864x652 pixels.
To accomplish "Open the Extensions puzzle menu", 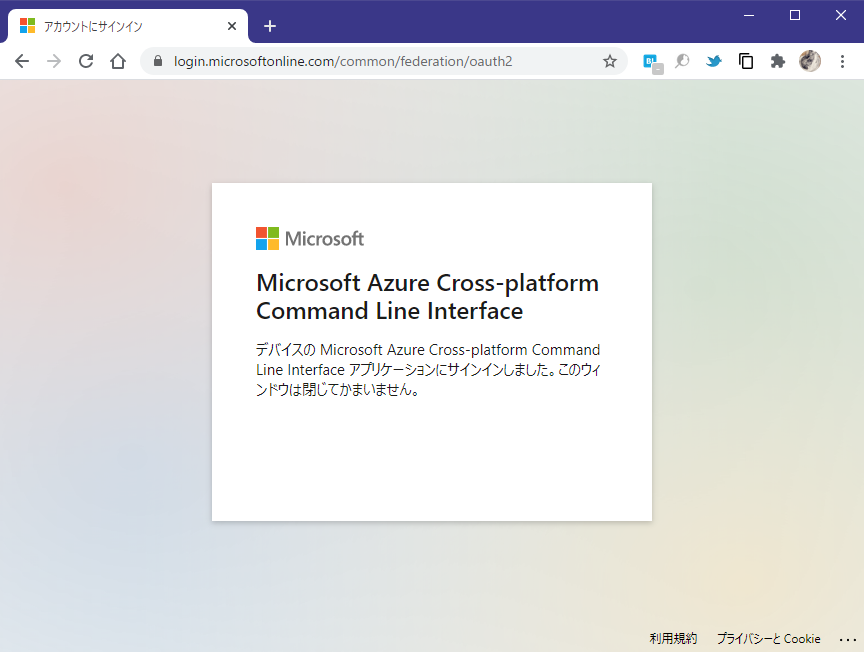I will [x=777, y=61].
